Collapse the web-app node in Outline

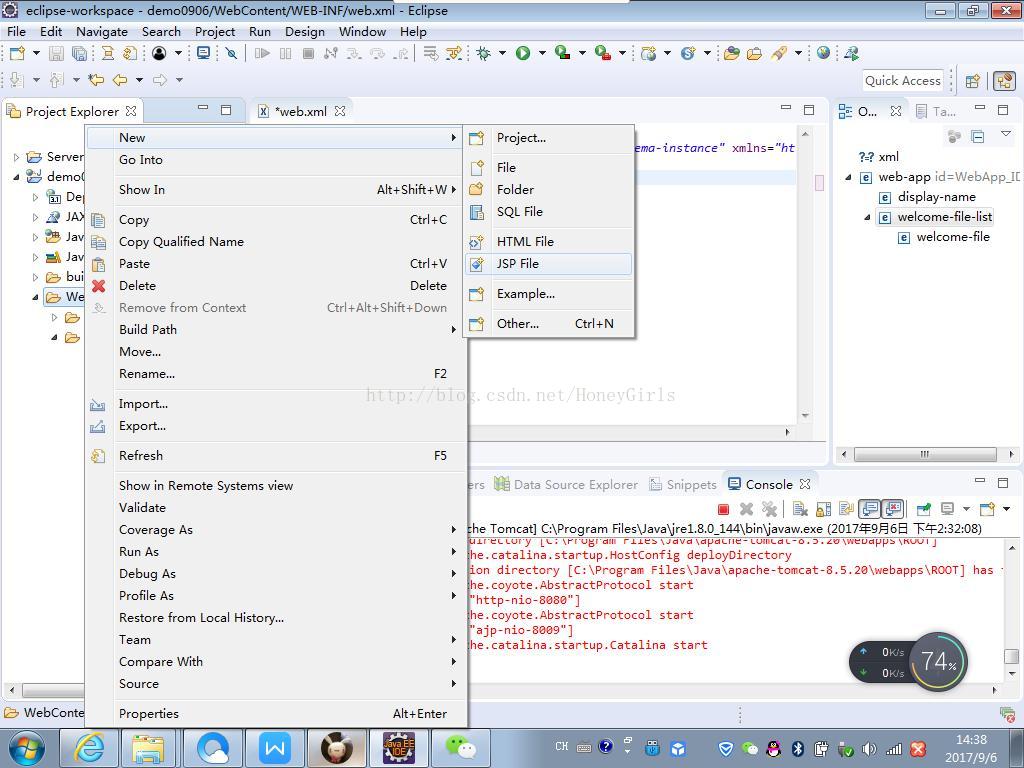point(849,177)
